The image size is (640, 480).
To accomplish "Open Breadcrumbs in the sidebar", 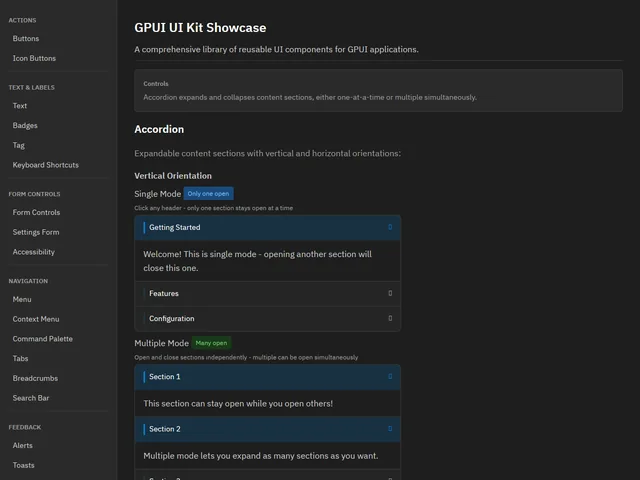I will coord(35,378).
